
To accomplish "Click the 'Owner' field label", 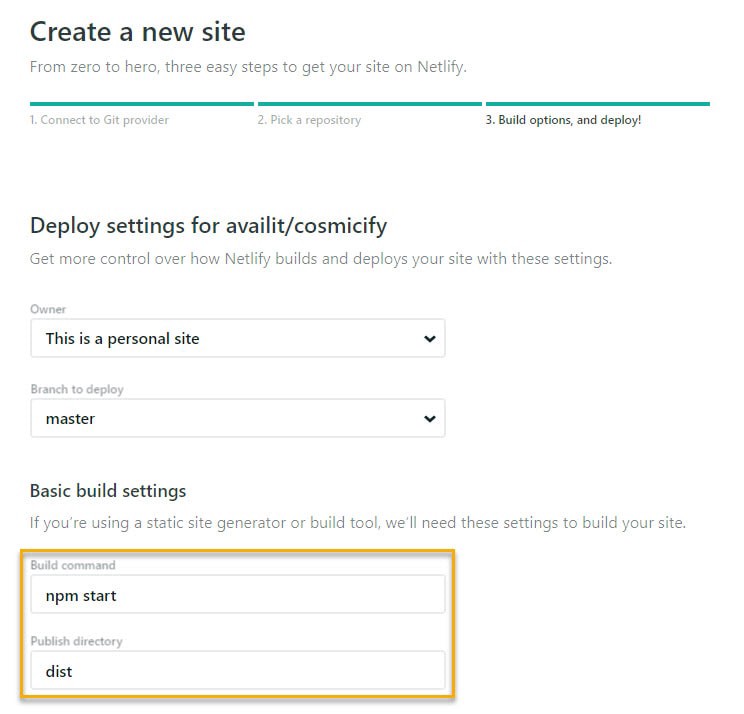I will 48,310.
